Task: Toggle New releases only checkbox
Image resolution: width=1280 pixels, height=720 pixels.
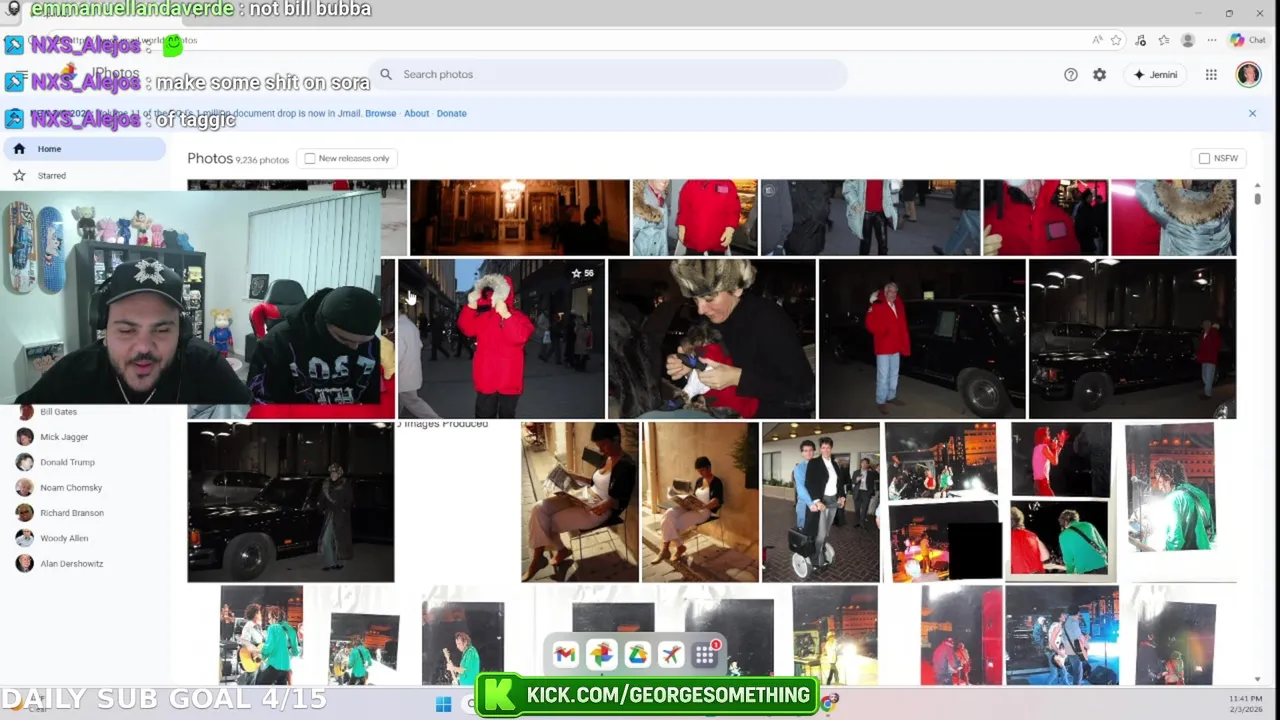Action: 310,159
